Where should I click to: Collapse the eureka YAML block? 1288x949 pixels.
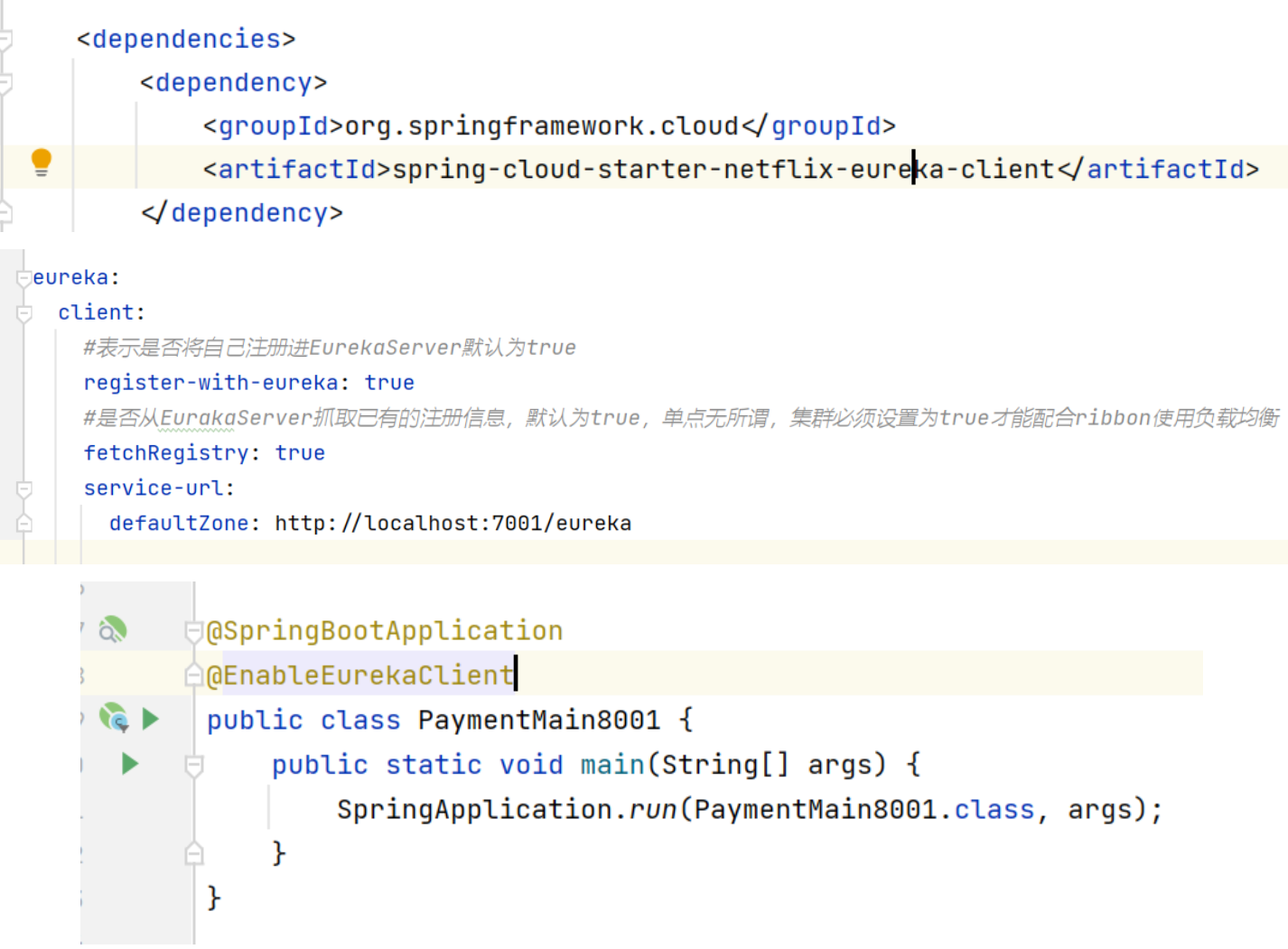tap(24, 277)
